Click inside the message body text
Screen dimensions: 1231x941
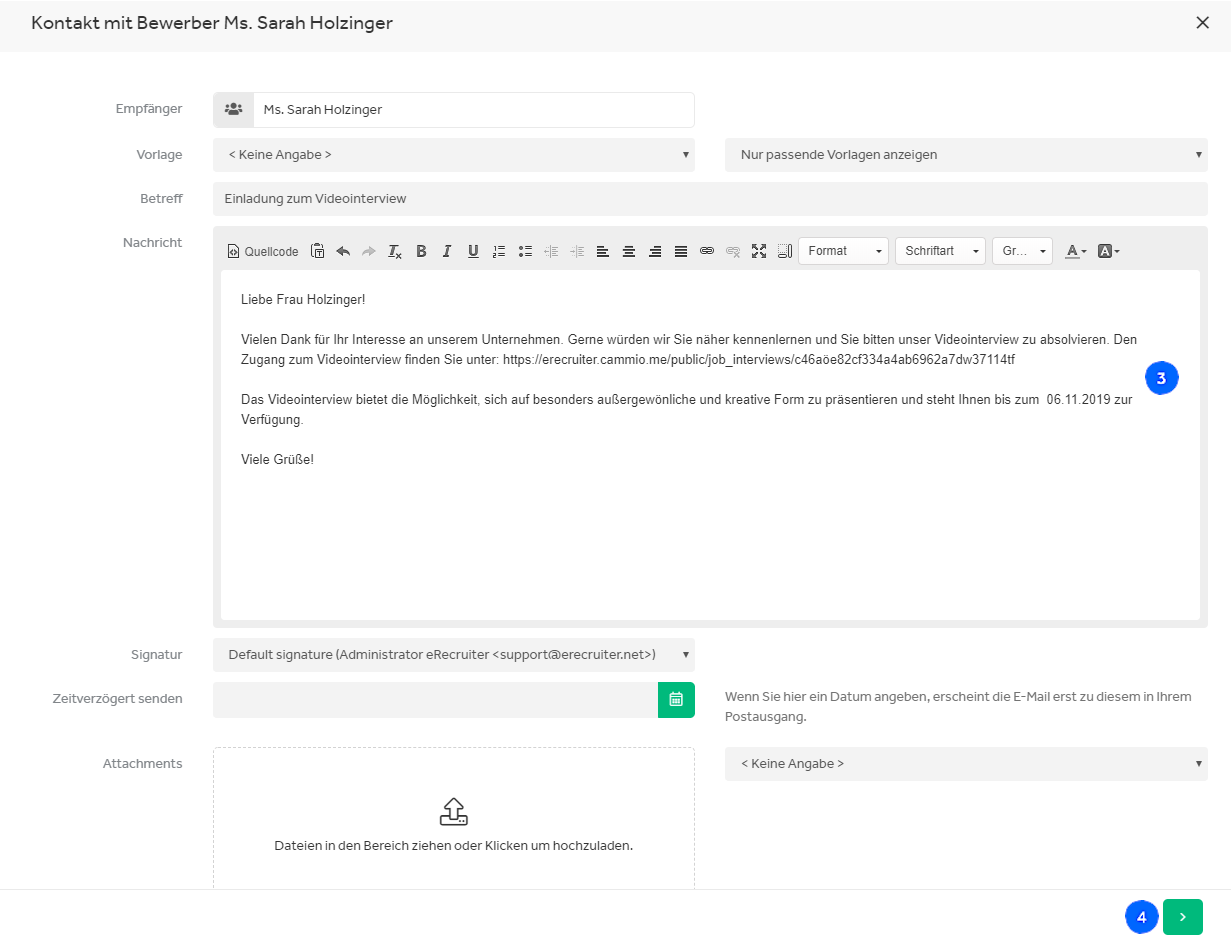click(x=710, y=445)
